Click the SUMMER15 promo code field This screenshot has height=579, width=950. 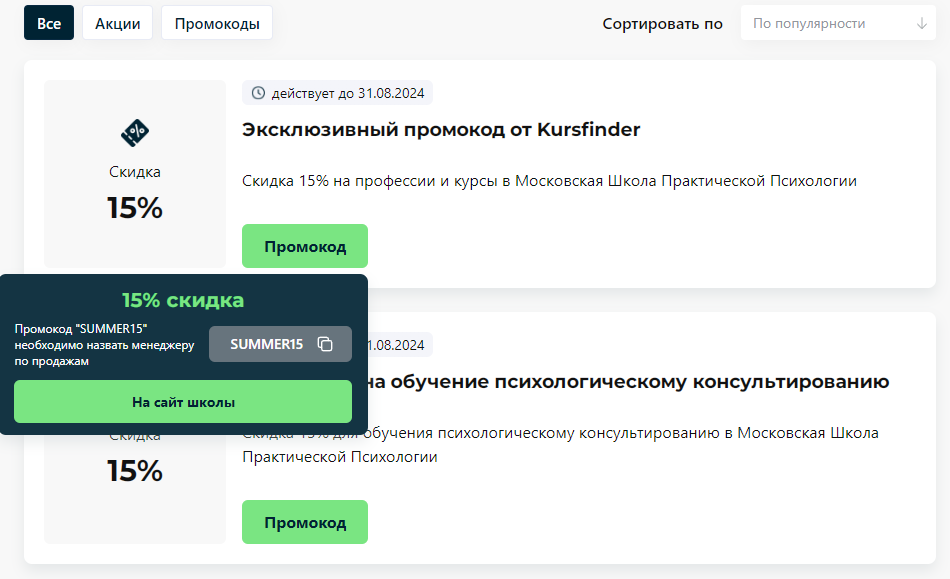pos(280,344)
